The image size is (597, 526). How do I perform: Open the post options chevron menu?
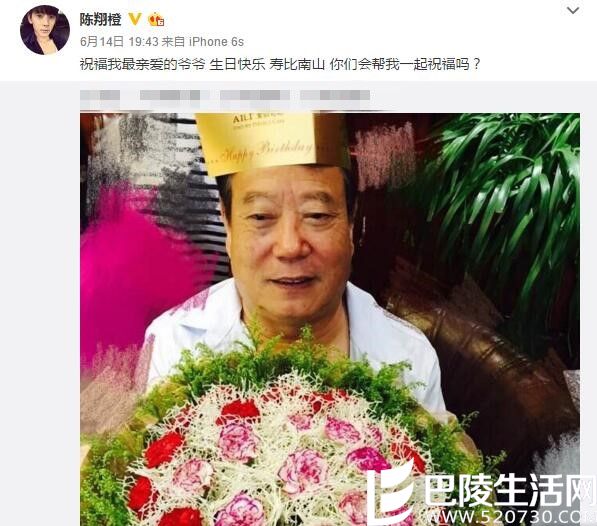tap(573, 11)
